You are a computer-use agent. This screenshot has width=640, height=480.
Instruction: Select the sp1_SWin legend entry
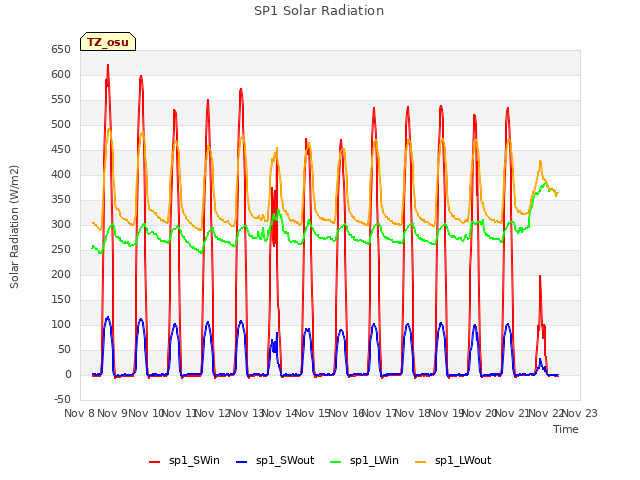click(184, 460)
